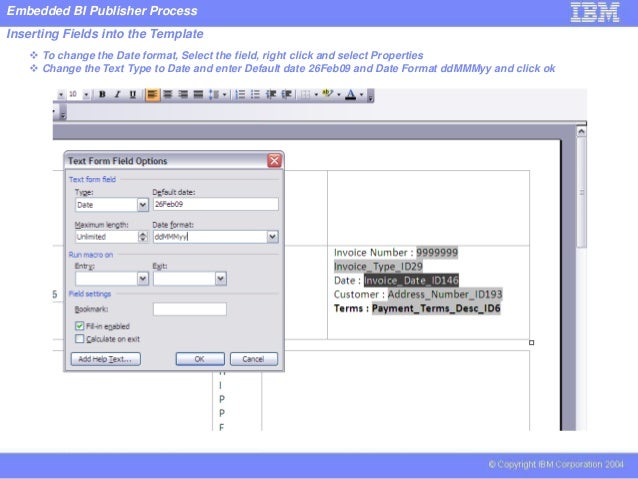This screenshot has height=479, width=638.
Task: Open Toolbar Options on the second toolbar row
Action: pos(63,113)
